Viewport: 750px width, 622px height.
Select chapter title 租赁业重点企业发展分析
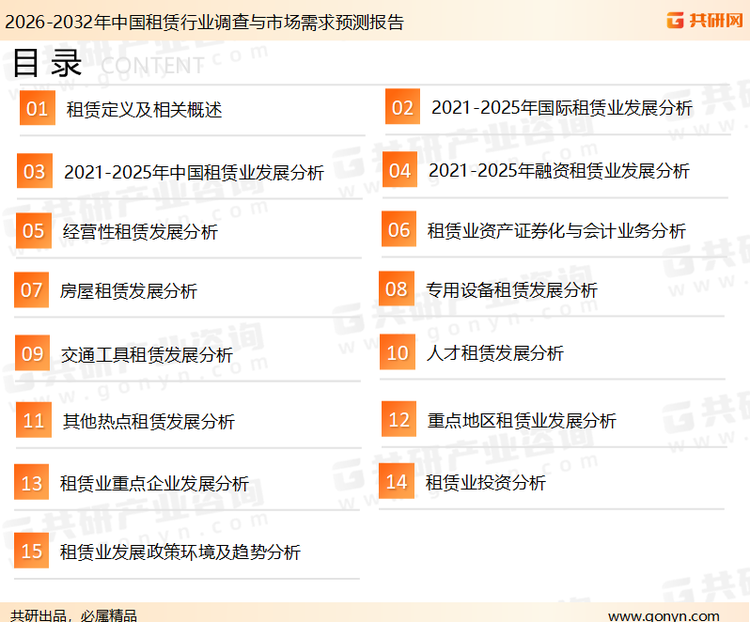(x=154, y=483)
